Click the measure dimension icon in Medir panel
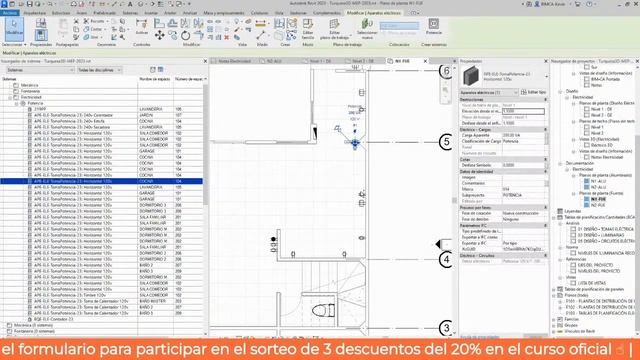The width and height of the screenshot is (640, 360). [260, 24]
